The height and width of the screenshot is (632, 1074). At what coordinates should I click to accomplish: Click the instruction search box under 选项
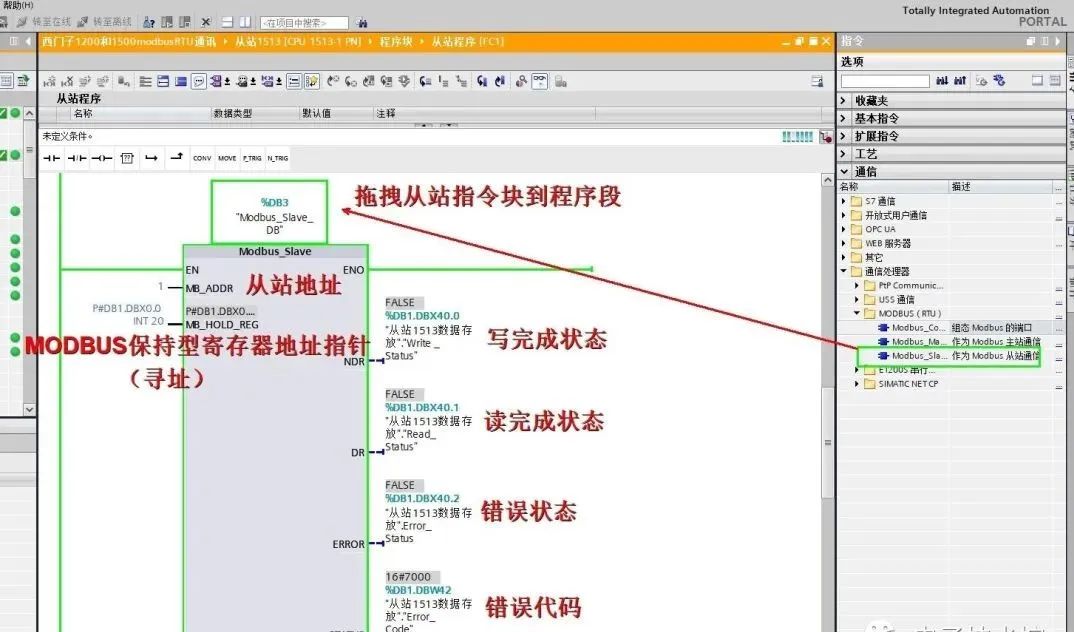click(885, 81)
